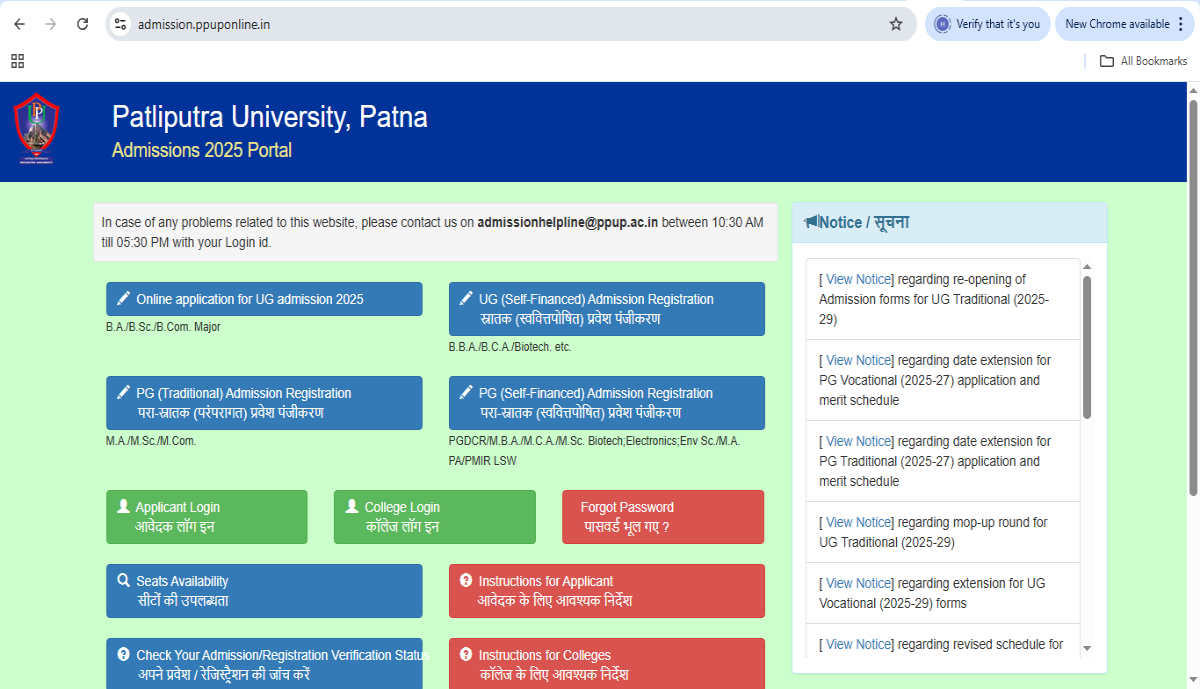Image resolution: width=1200 pixels, height=689 pixels.
Task: Open PG (Traditional) Admission Registration
Action: point(264,403)
